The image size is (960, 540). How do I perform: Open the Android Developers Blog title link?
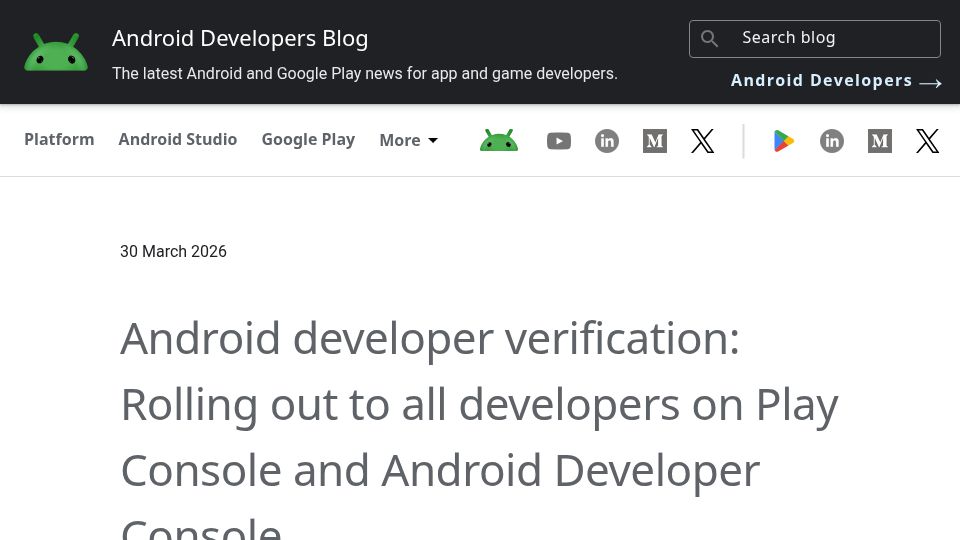pos(240,39)
